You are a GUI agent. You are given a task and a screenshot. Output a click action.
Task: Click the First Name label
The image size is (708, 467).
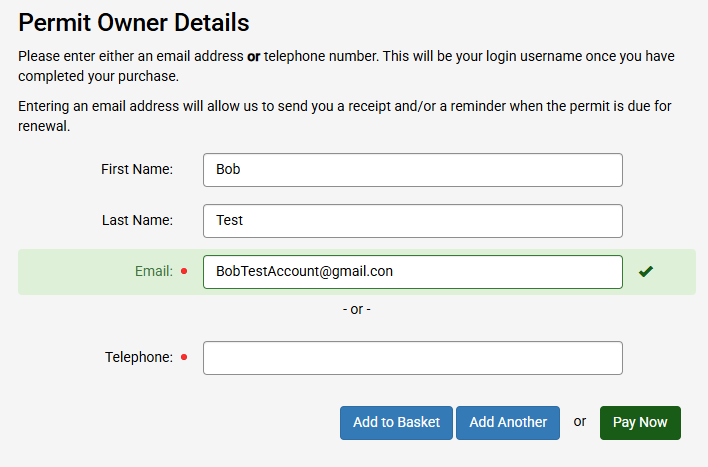point(137,170)
